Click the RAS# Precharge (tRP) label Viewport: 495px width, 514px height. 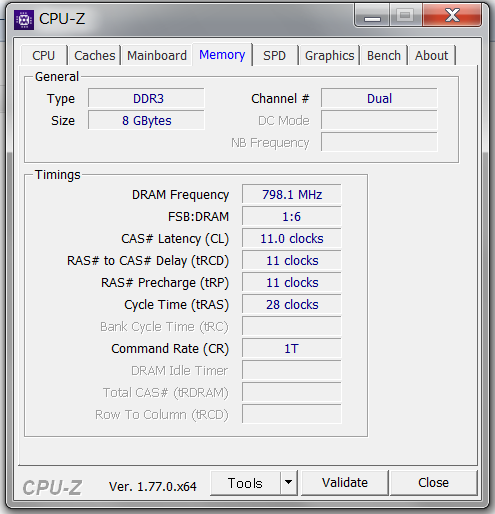165,283
